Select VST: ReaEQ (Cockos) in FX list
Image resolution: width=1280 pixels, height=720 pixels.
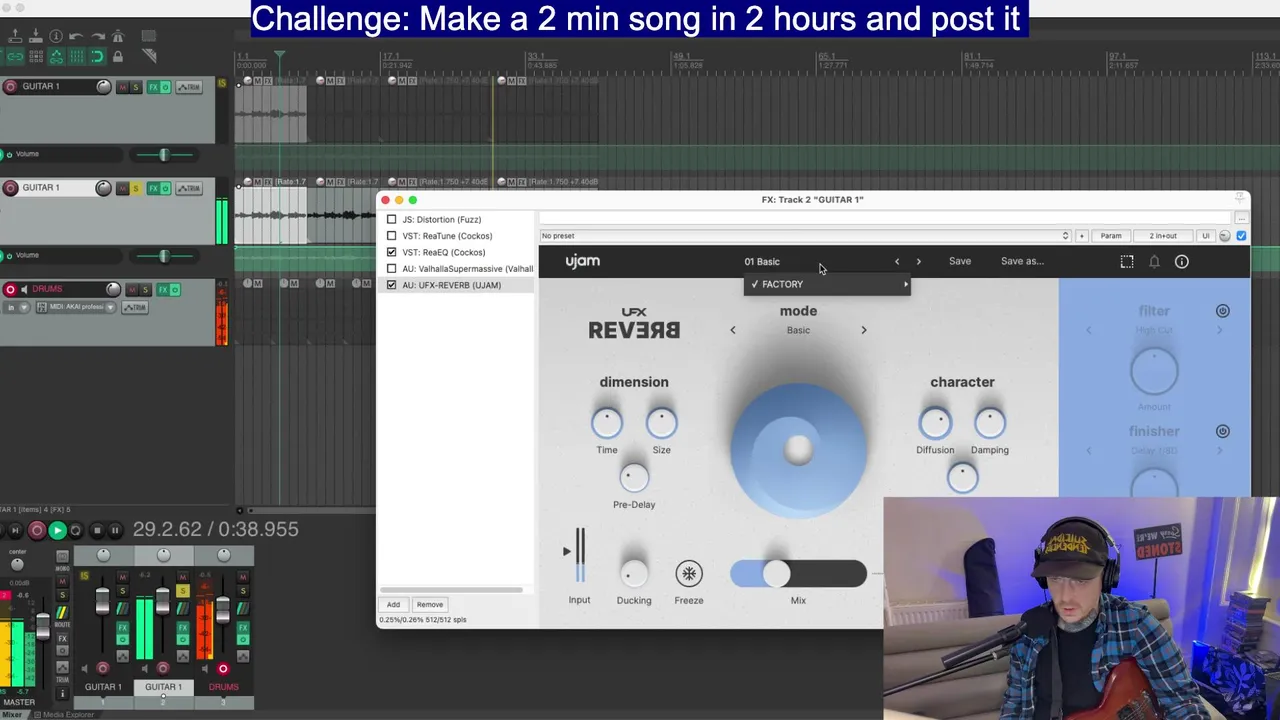tap(443, 252)
